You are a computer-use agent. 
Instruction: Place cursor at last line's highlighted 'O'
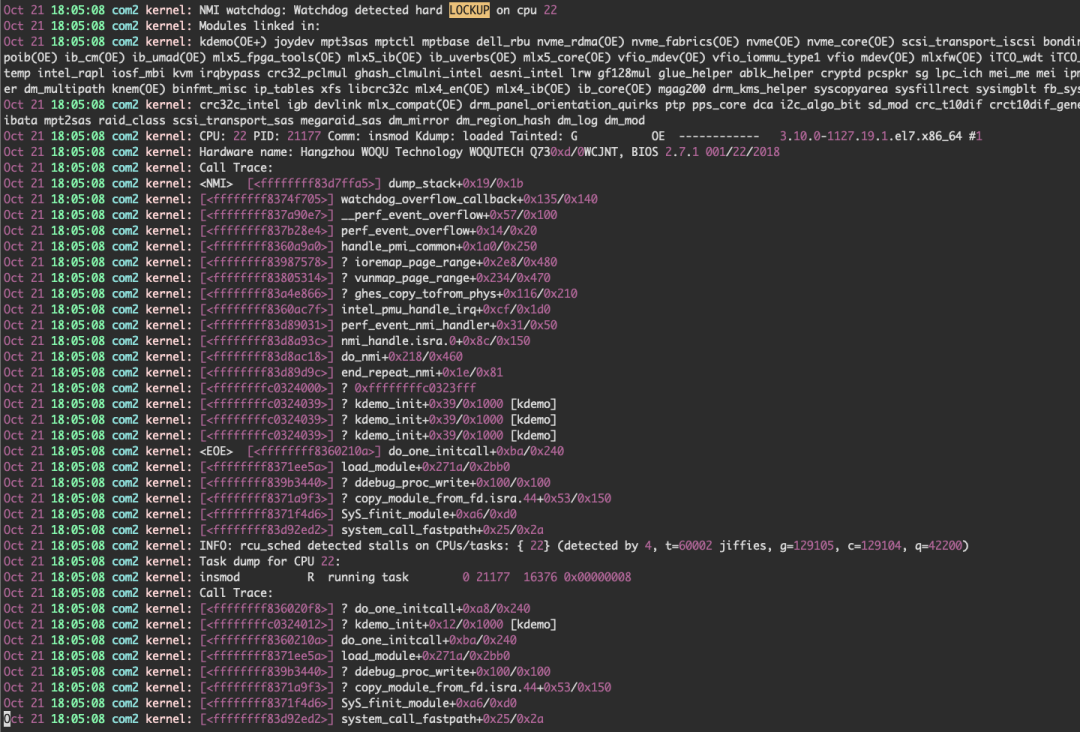(x=7, y=720)
